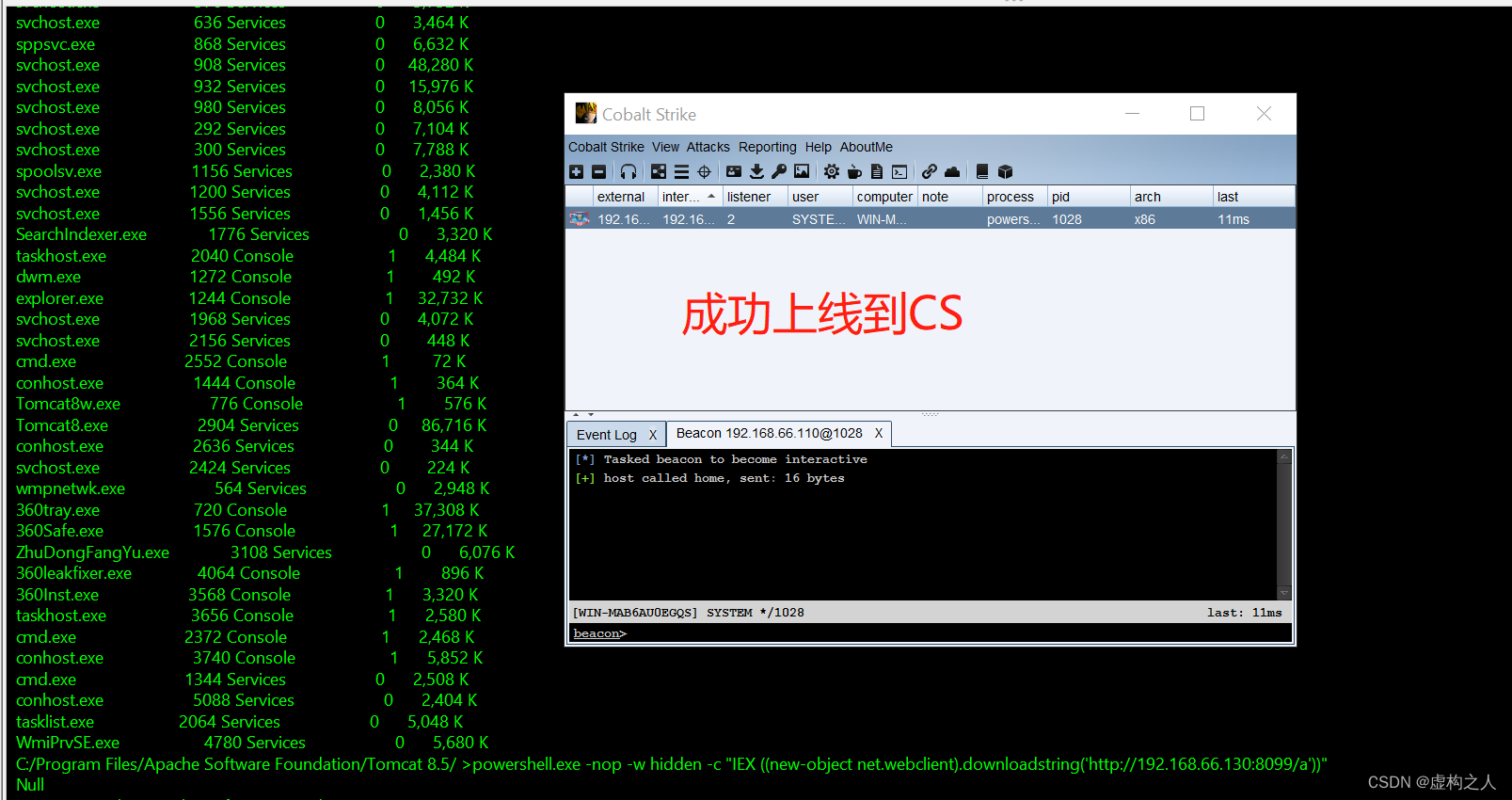Open Listeners via the headphones icon
Image resolution: width=1512 pixels, height=800 pixels.
[x=629, y=171]
